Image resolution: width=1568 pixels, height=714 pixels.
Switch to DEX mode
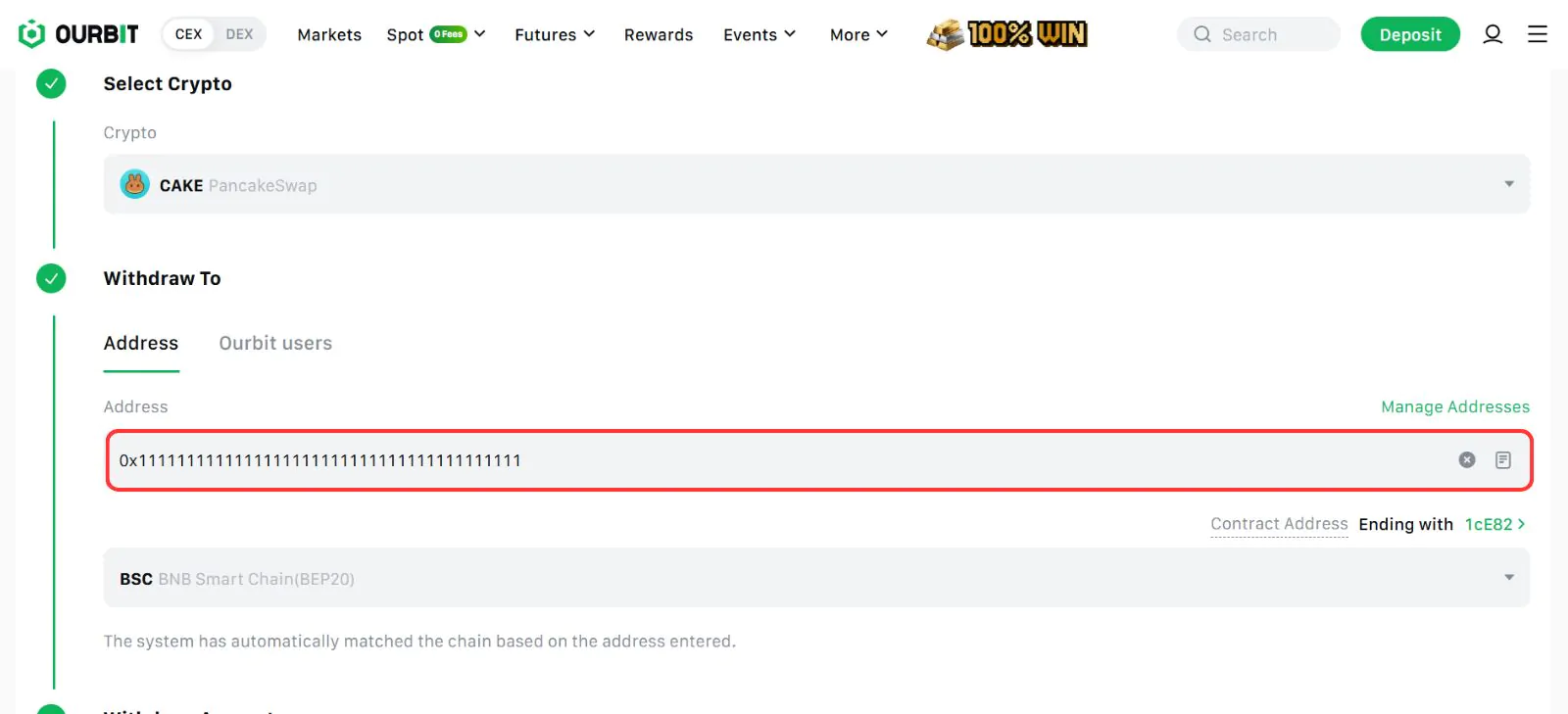click(x=239, y=34)
